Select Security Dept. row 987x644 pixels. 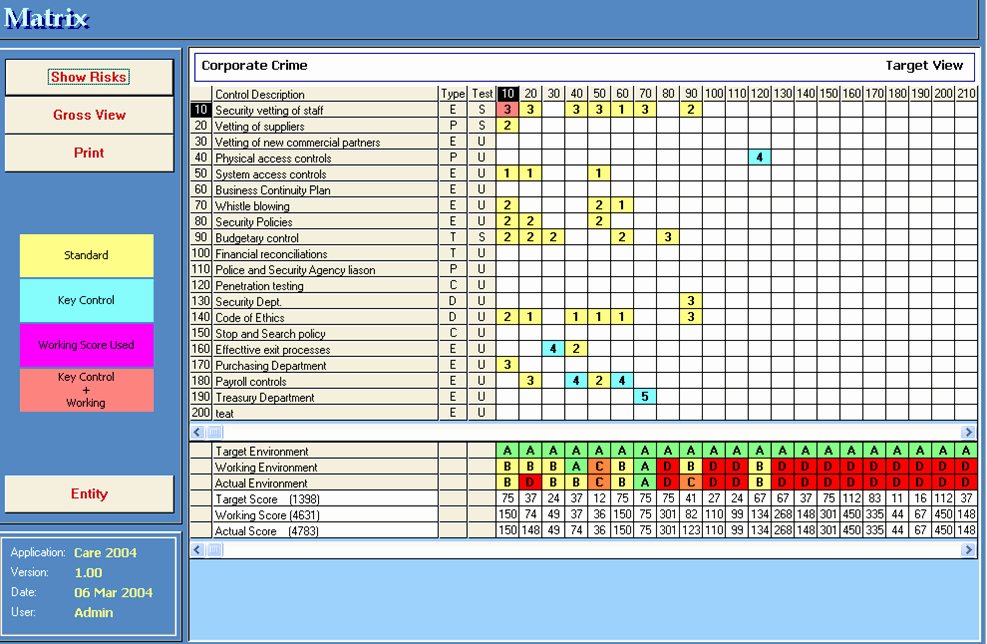tap(325, 302)
